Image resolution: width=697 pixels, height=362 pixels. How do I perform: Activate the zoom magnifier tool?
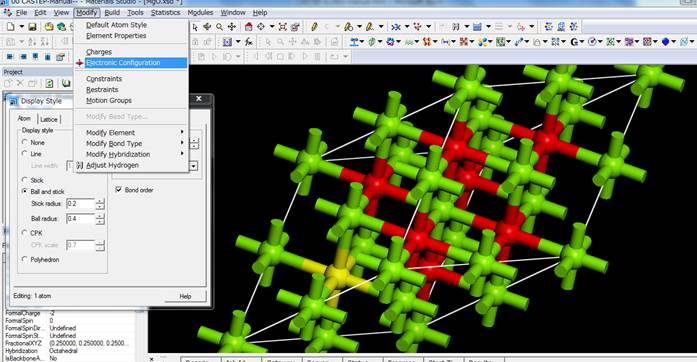(x=220, y=27)
